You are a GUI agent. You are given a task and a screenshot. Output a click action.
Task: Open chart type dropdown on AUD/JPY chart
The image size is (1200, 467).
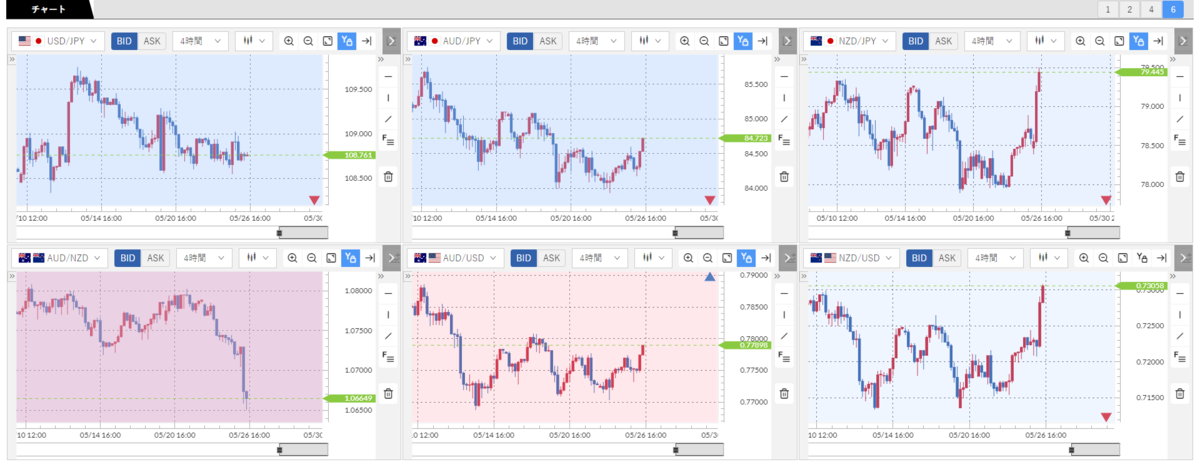click(649, 41)
